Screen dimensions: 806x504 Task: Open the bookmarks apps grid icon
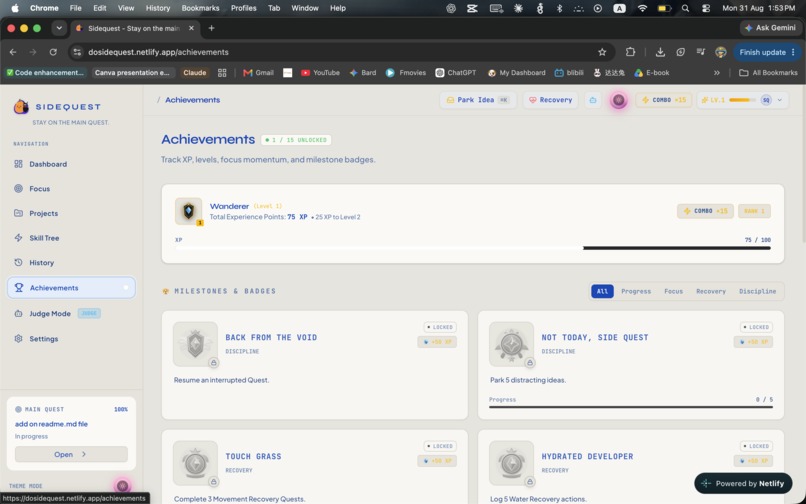[x=222, y=73]
